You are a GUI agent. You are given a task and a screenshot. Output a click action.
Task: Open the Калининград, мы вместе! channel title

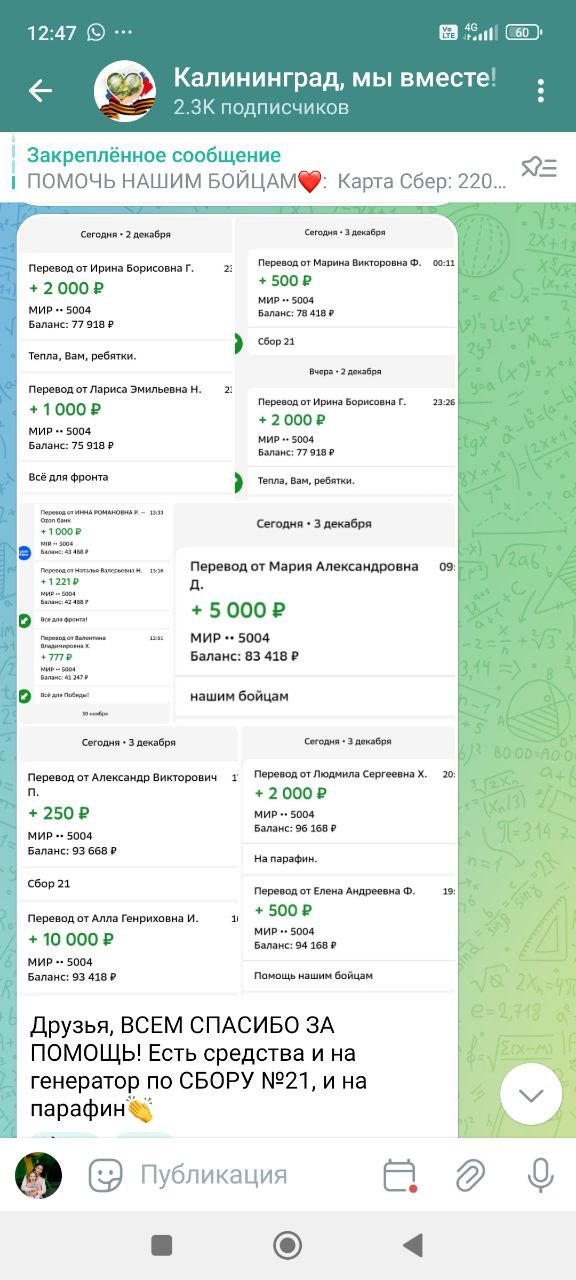pyautogui.click(x=335, y=77)
